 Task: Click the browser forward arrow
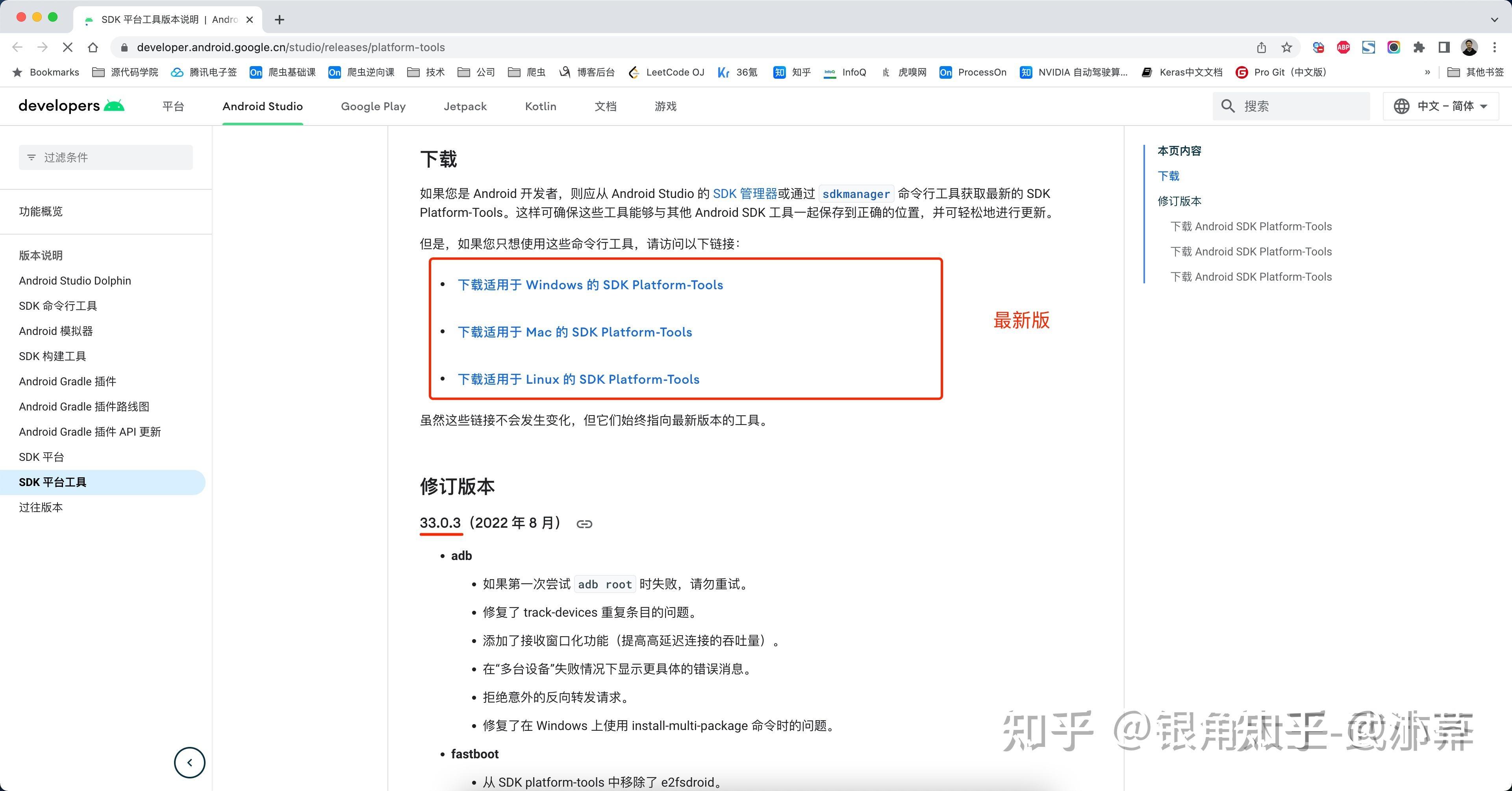click(42, 47)
